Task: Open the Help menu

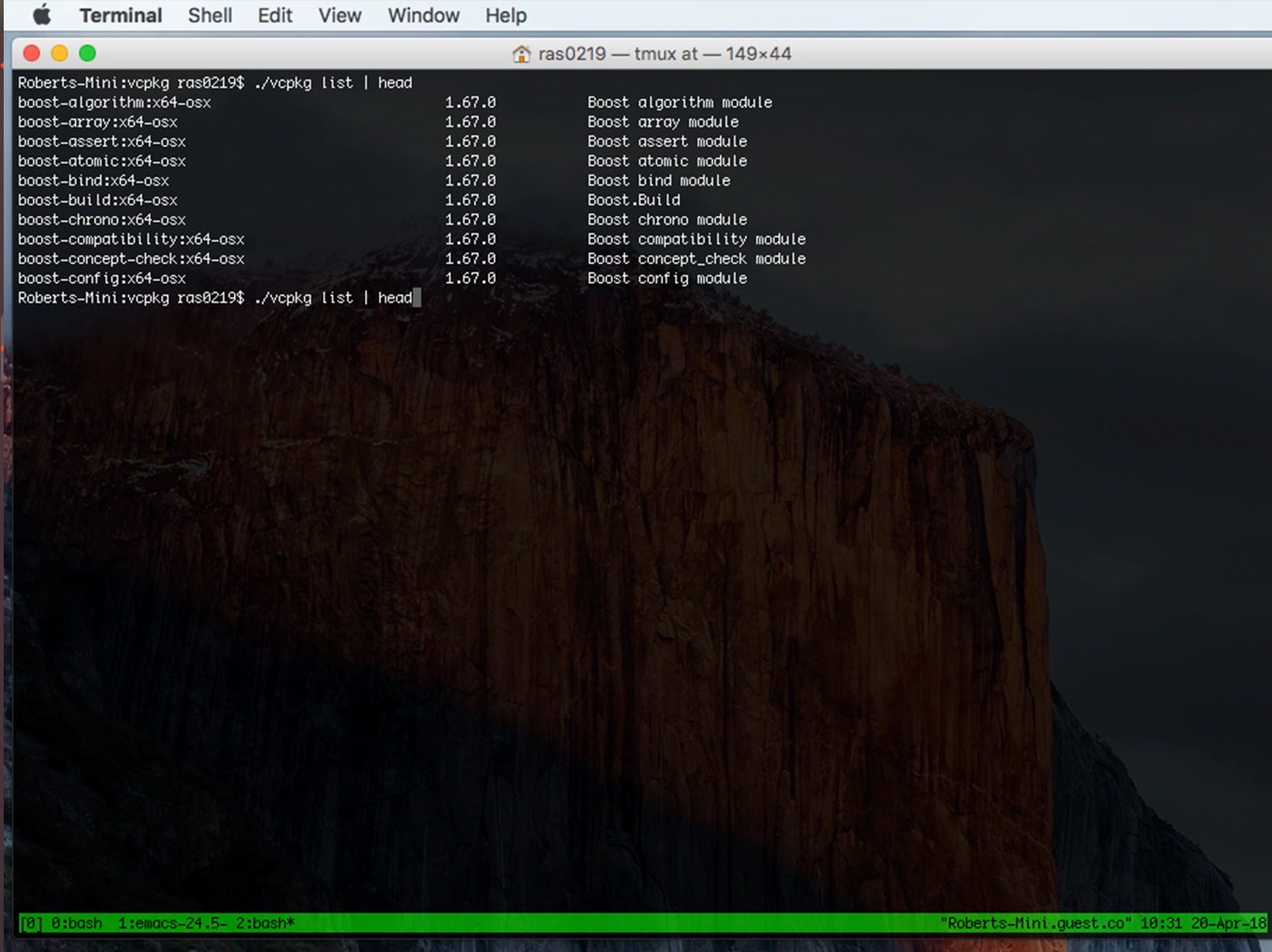Action: [x=506, y=15]
